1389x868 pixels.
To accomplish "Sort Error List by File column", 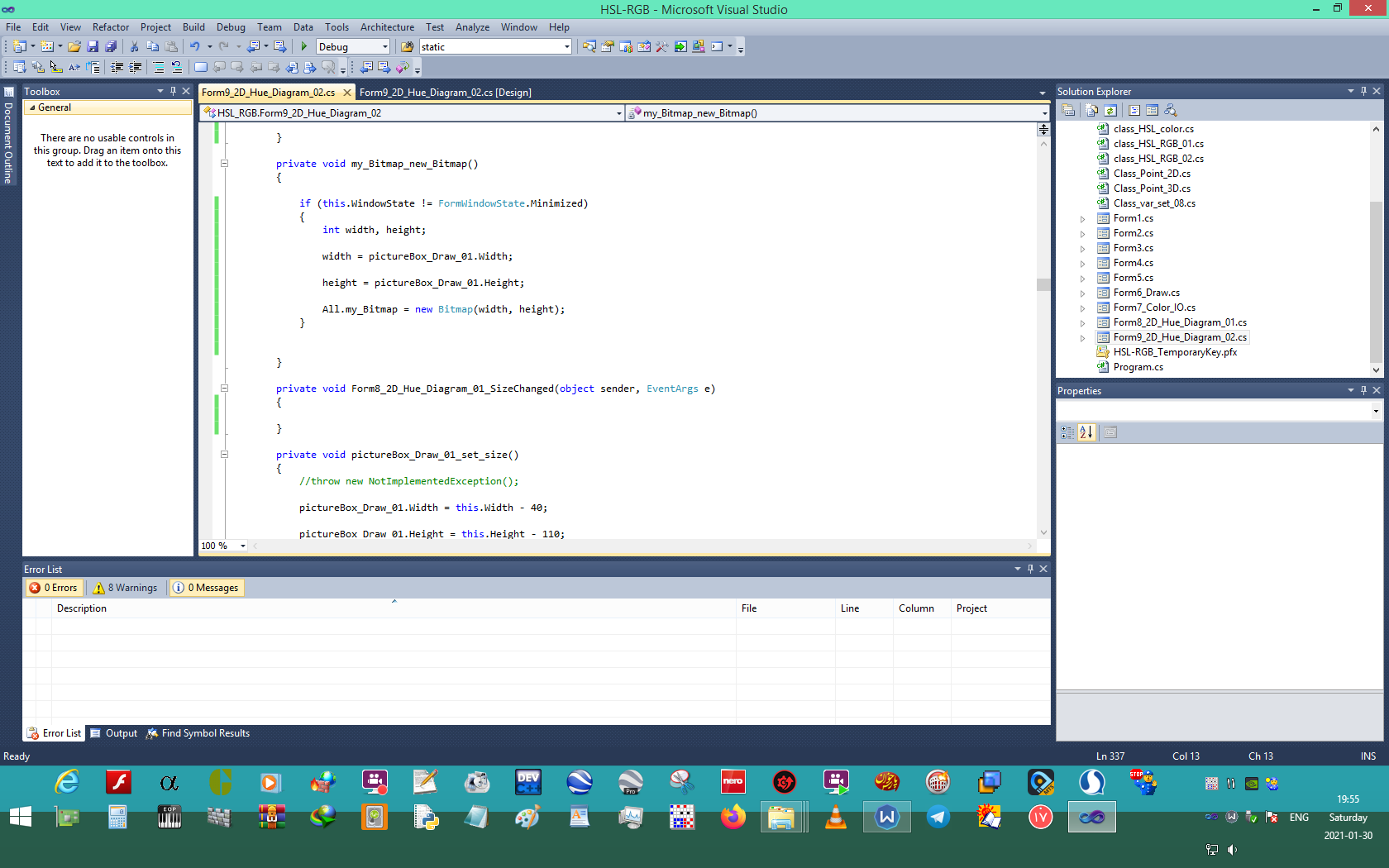I will (785, 608).
